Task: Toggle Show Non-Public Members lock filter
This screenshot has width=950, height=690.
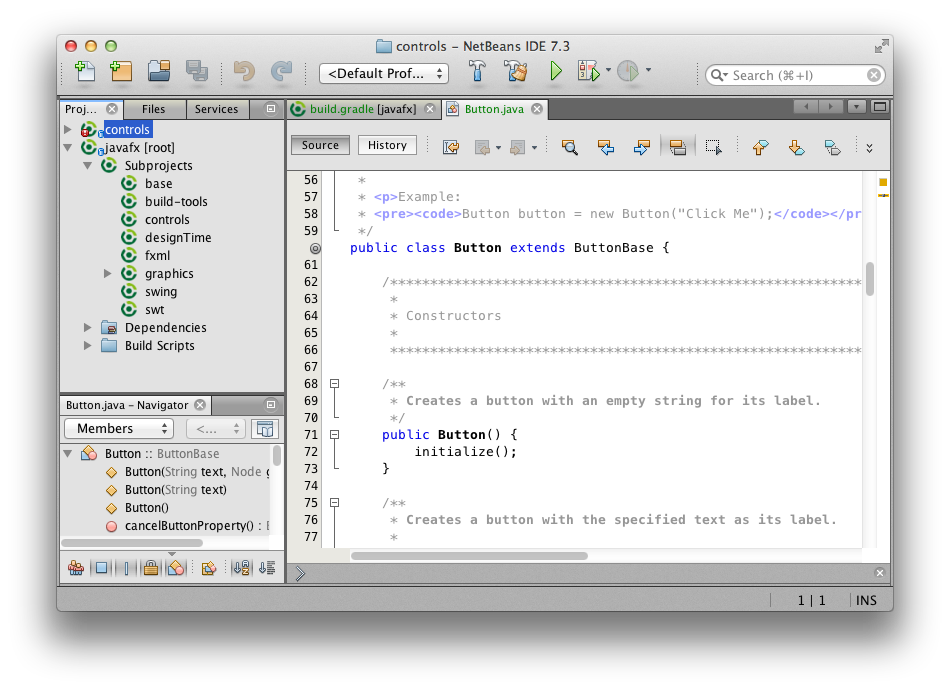Action: [x=150, y=568]
